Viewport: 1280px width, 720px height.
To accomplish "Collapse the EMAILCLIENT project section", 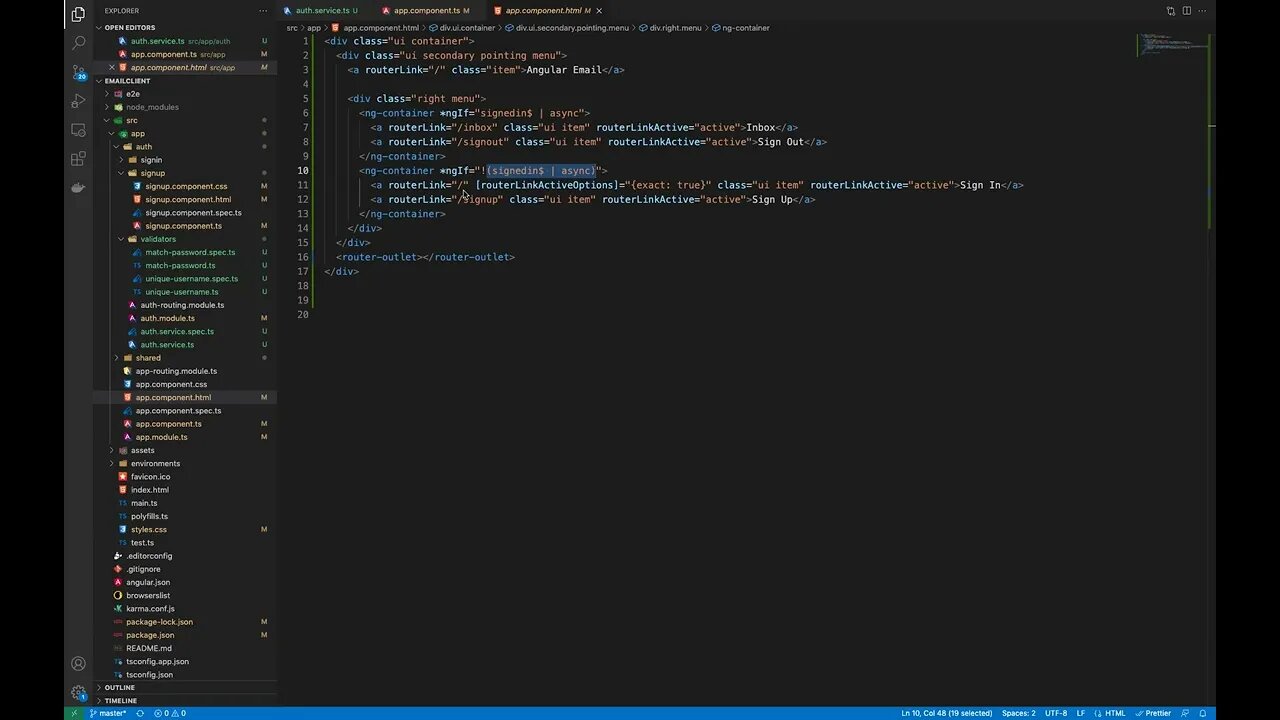I will 127,81.
